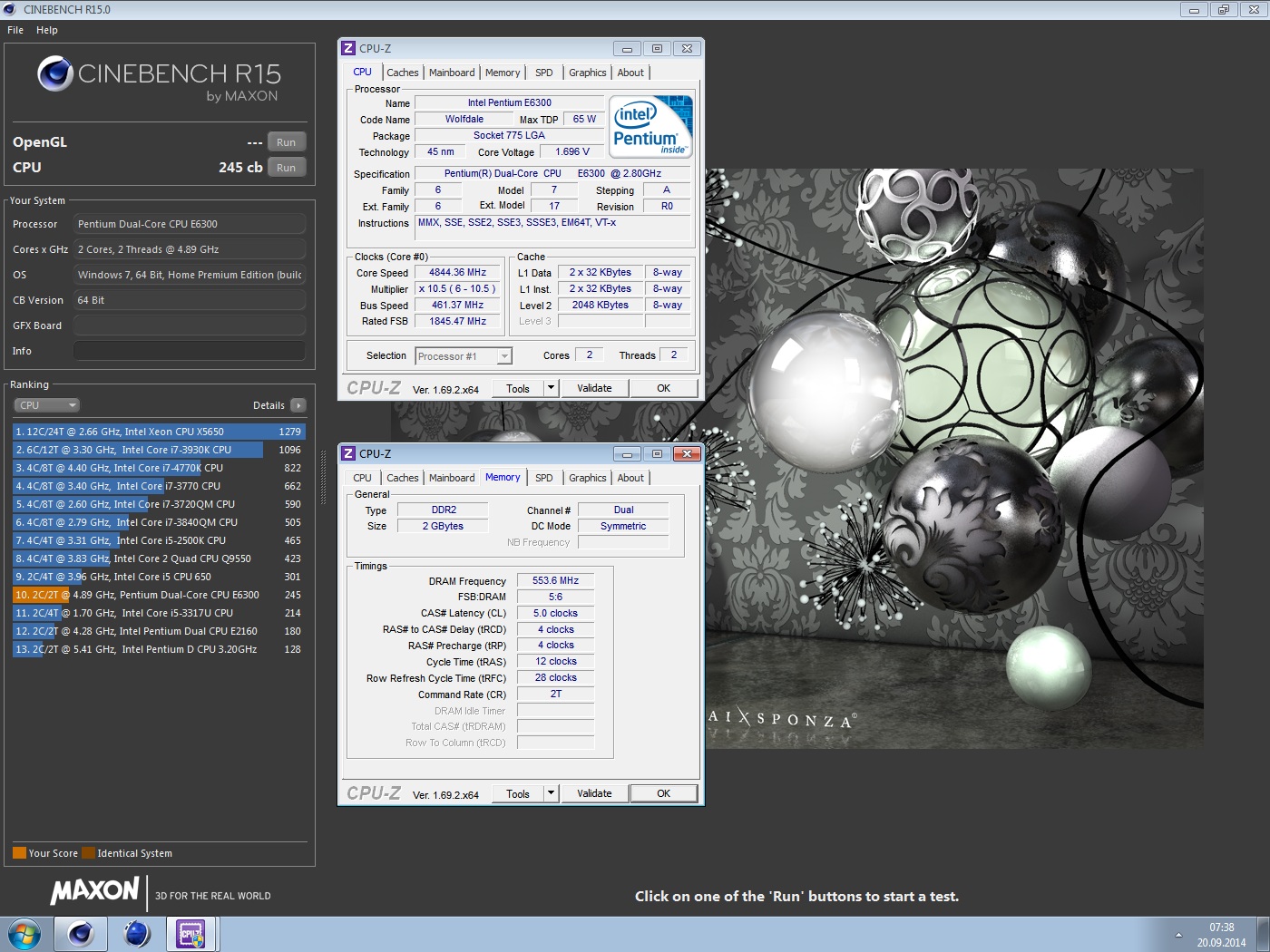1270x952 pixels.
Task: Click the DRAM Frequency value 553.6 MHz
Action: [555, 580]
